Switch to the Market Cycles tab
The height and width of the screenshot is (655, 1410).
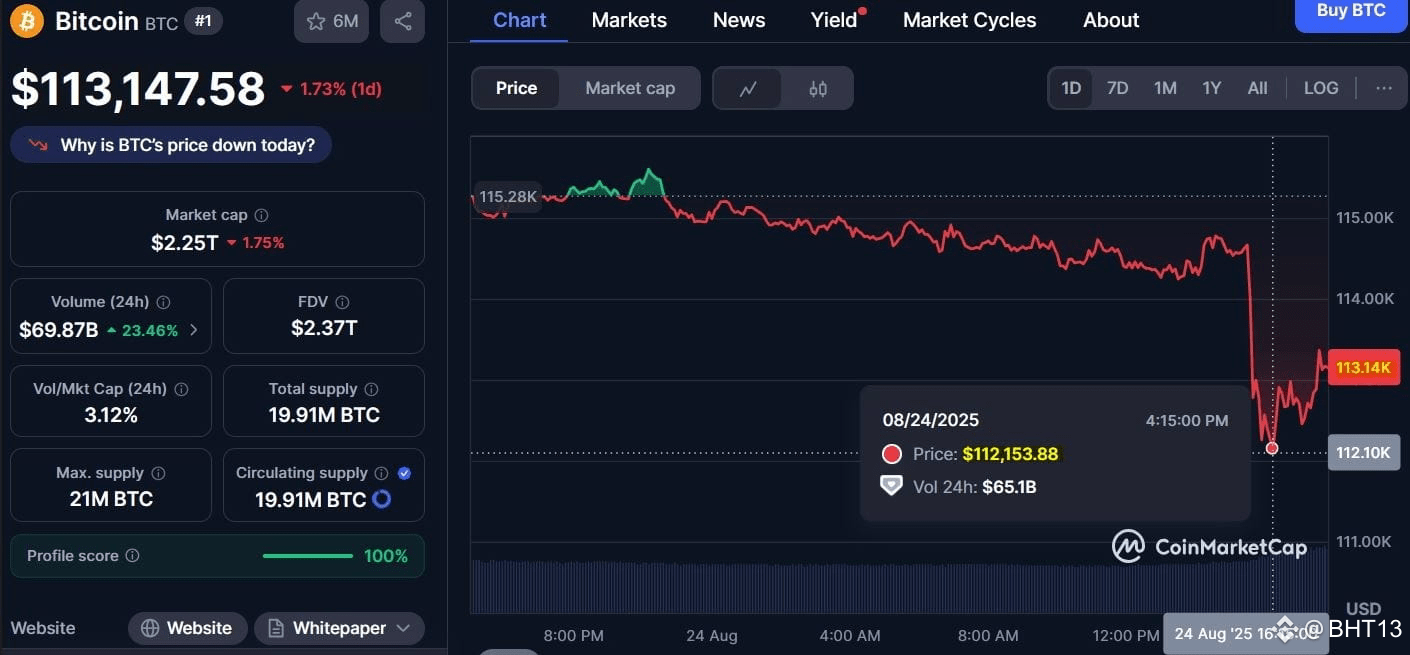[969, 20]
